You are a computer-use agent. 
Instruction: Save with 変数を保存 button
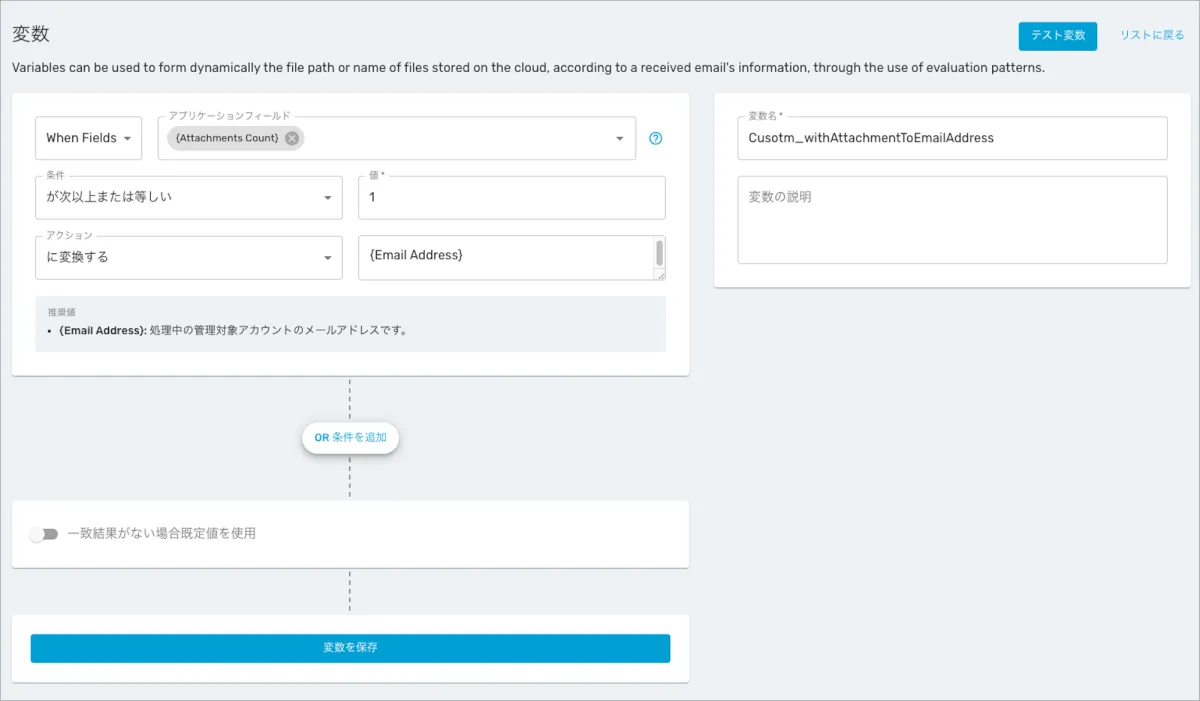click(350, 648)
